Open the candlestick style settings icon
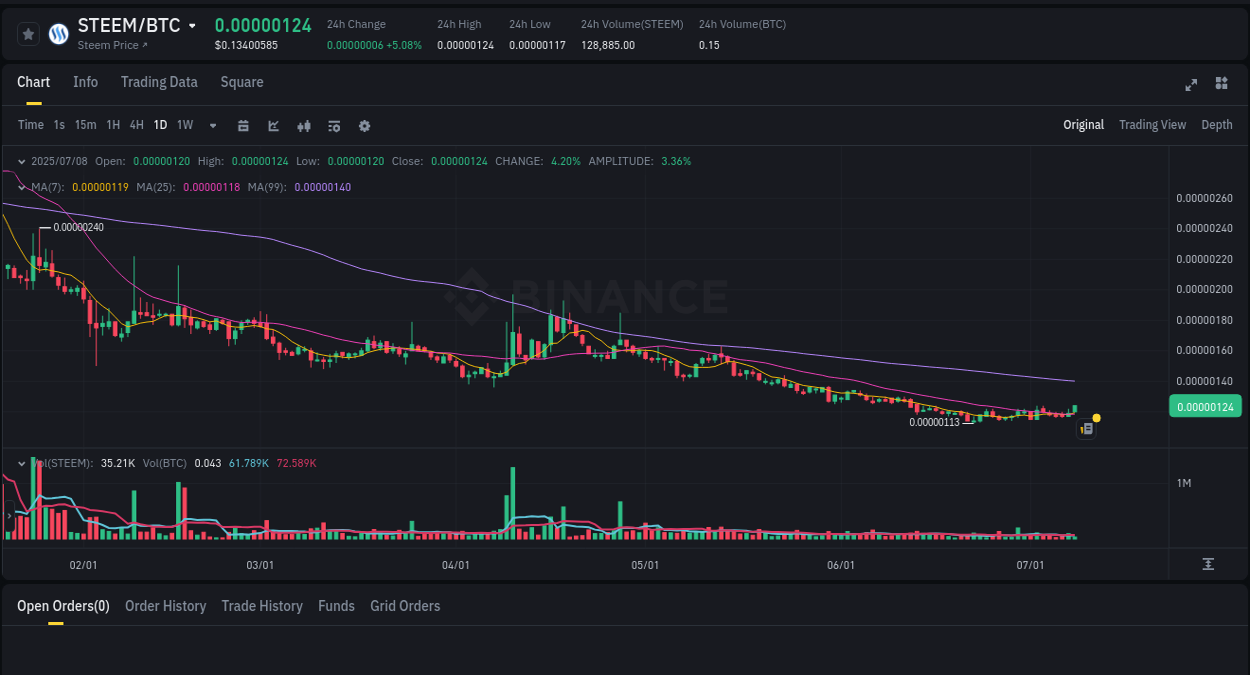1250x675 pixels. pyautogui.click(x=303, y=125)
